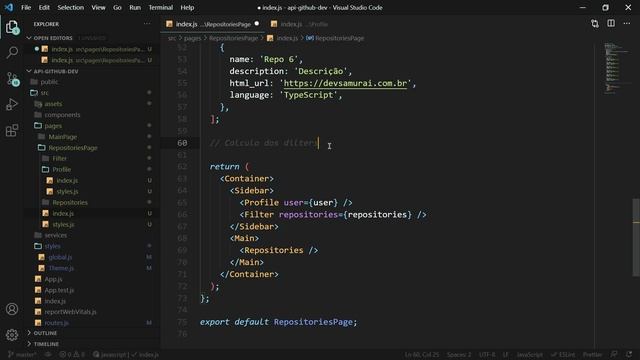The height and width of the screenshot is (360, 640).
Task: Open the notifications bell in status bar
Action: coord(629,354)
